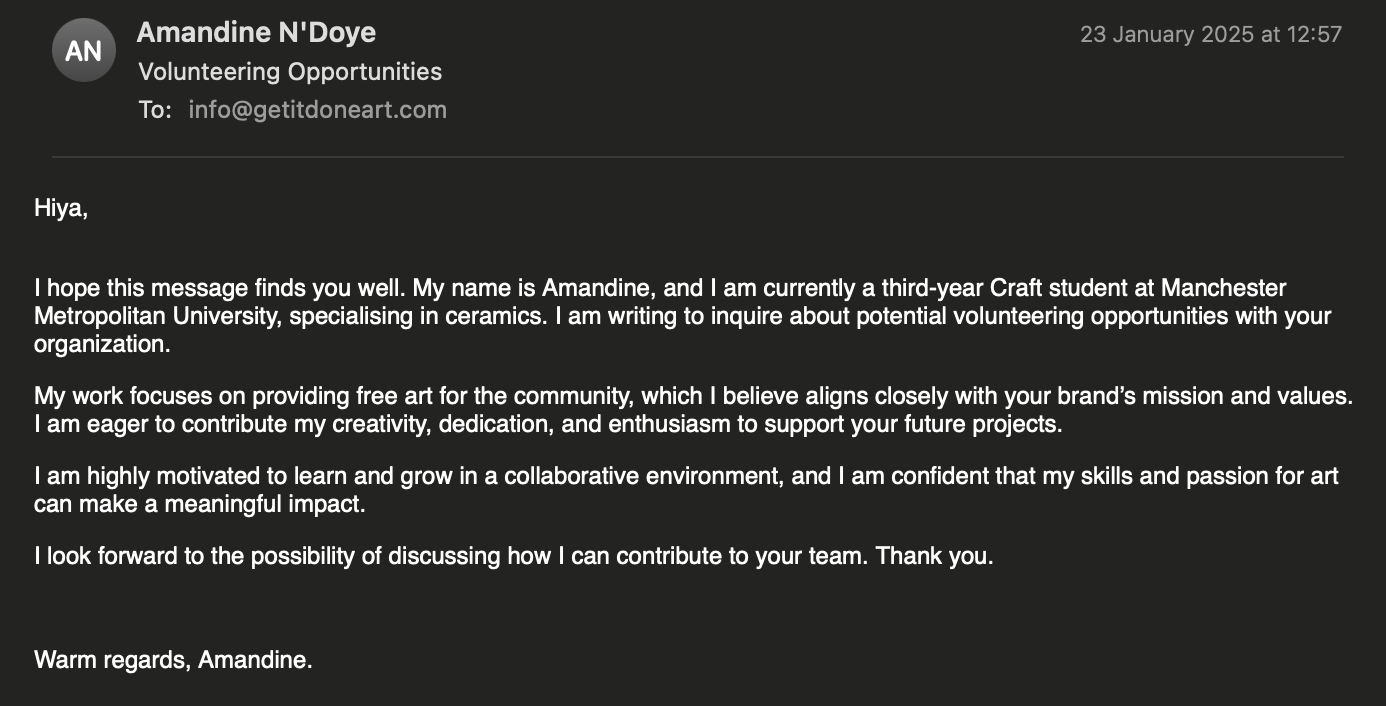Screen dimensions: 1386x706
Task: Click sender name Amandine N'Doye
Action: tap(256, 33)
